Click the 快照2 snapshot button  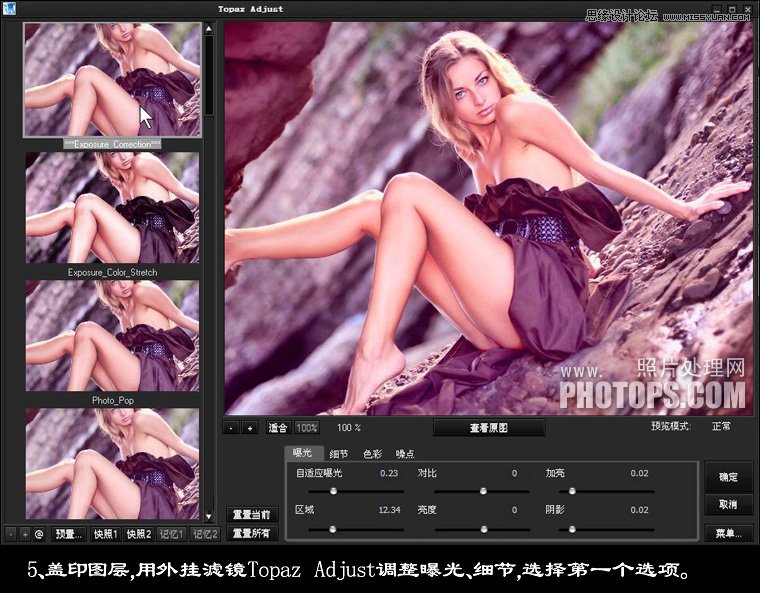139,534
